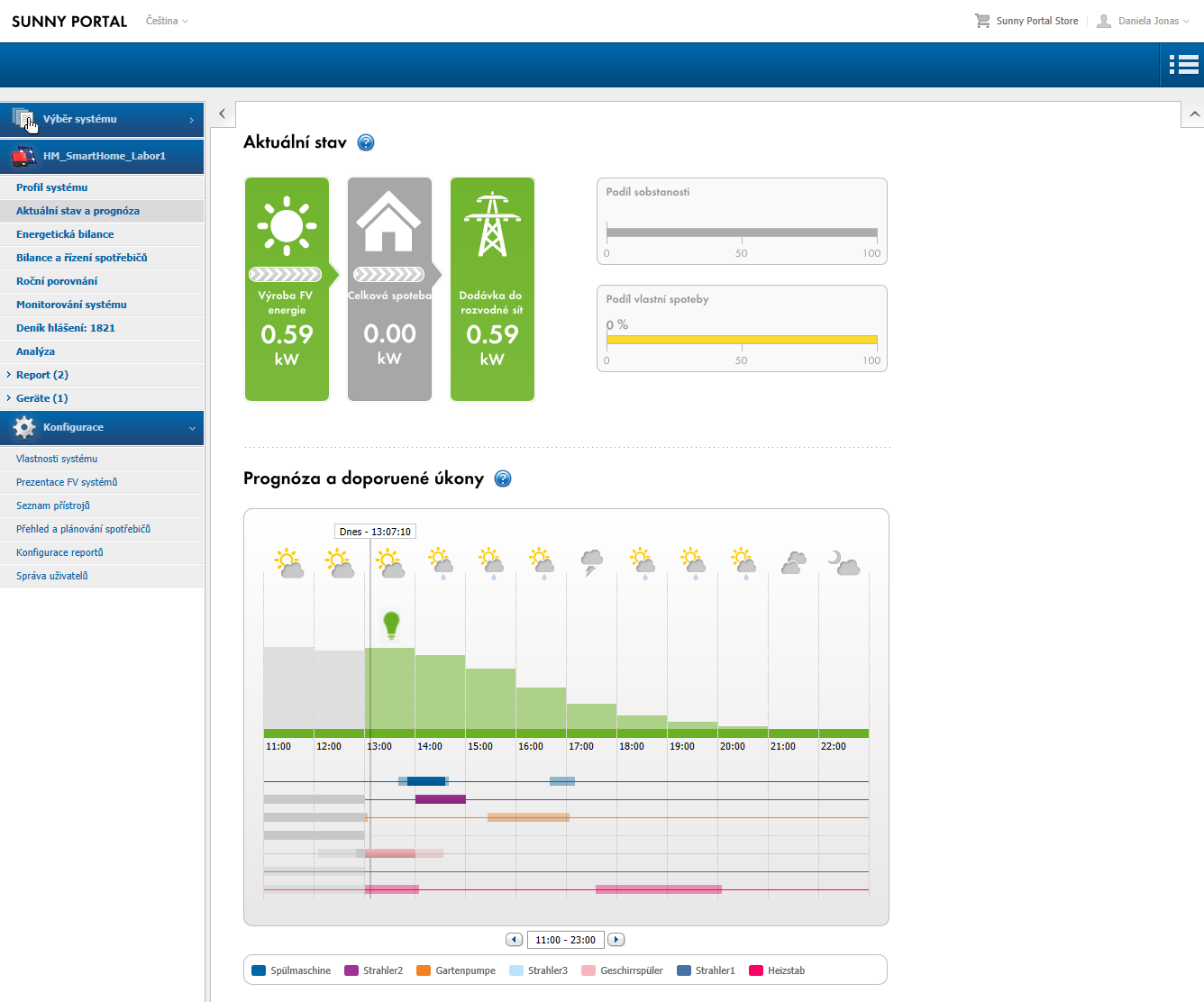Click the dark blue Spülmaschine schedule bar
Screen dimensions: 1204x1002
(x=426, y=781)
